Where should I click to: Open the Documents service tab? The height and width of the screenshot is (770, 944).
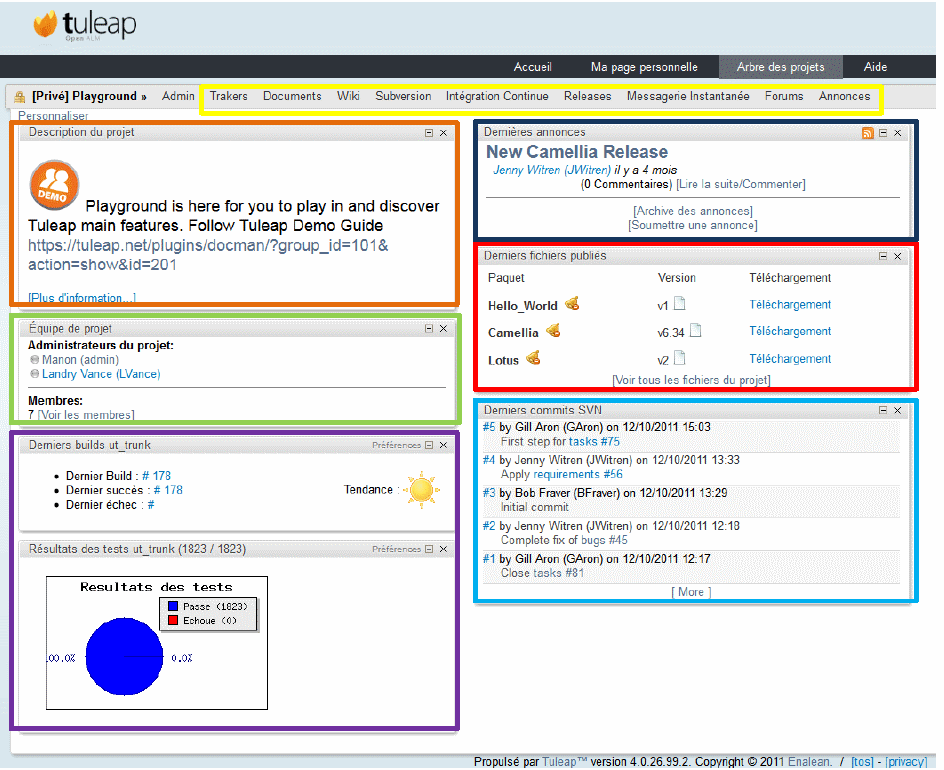point(292,96)
